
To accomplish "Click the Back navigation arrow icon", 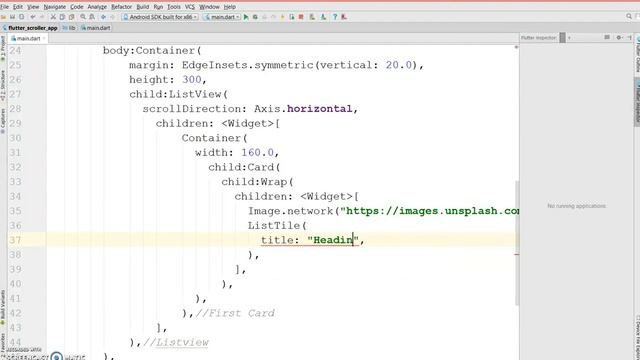I will pos(103,17).
